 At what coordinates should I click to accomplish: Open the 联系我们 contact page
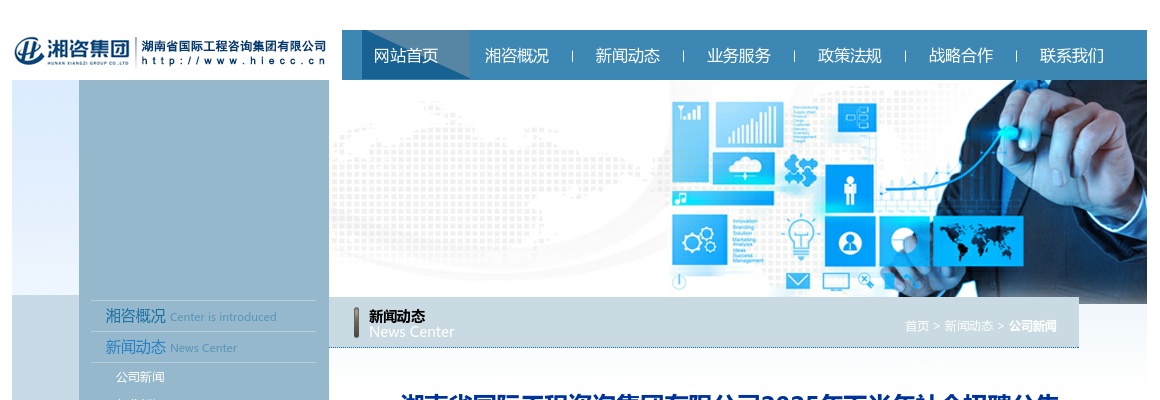pos(1072,56)
